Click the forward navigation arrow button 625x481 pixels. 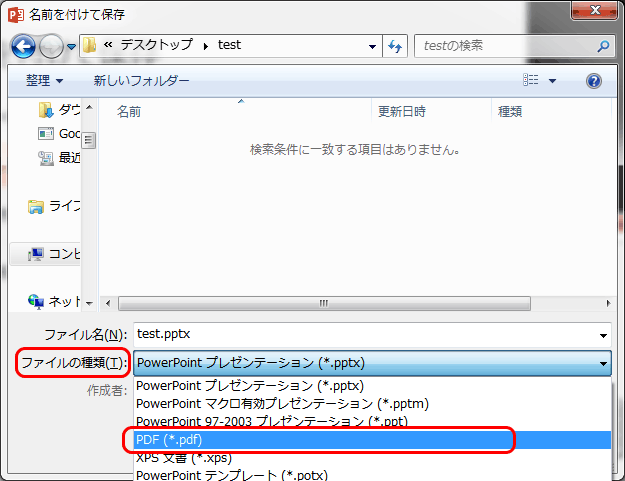click(x=51, y=46)
